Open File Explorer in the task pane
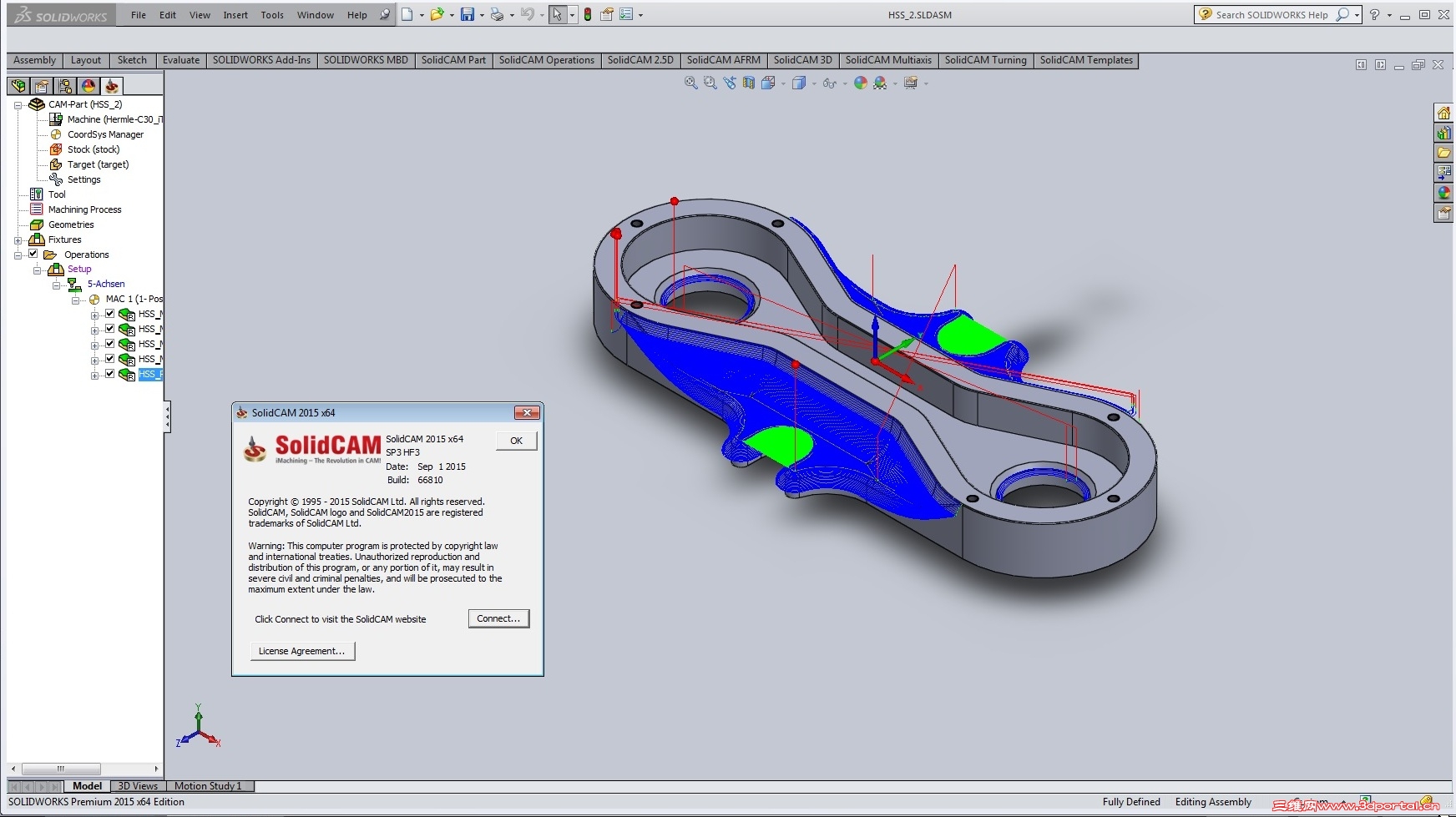 click(1443, 153)
